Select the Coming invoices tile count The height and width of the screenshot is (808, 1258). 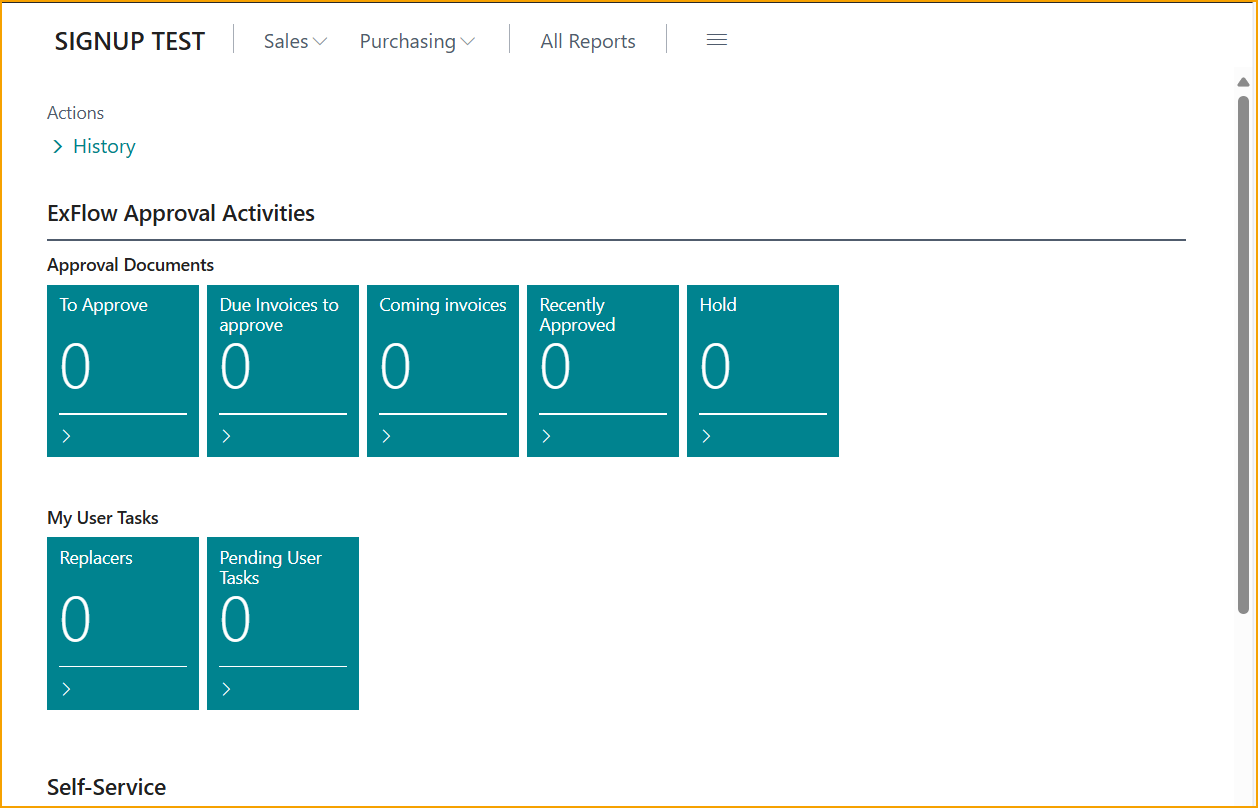396,367
